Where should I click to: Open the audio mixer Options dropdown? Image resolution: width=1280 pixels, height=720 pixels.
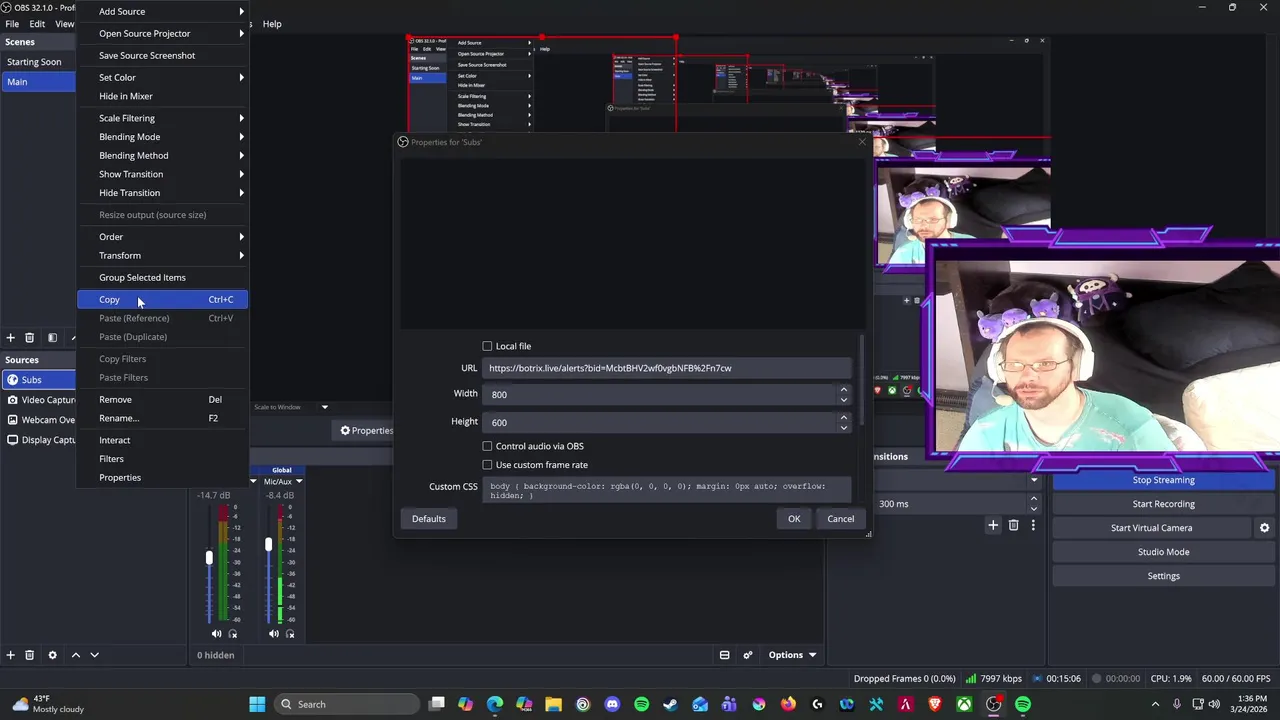(792, 655)
